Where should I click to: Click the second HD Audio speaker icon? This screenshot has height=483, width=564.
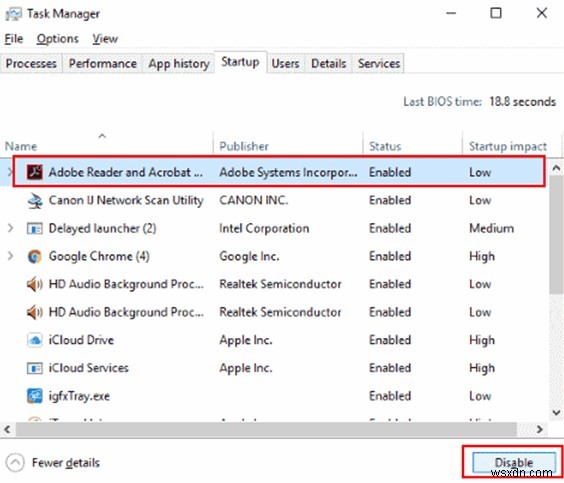click(x=35, y=313)
